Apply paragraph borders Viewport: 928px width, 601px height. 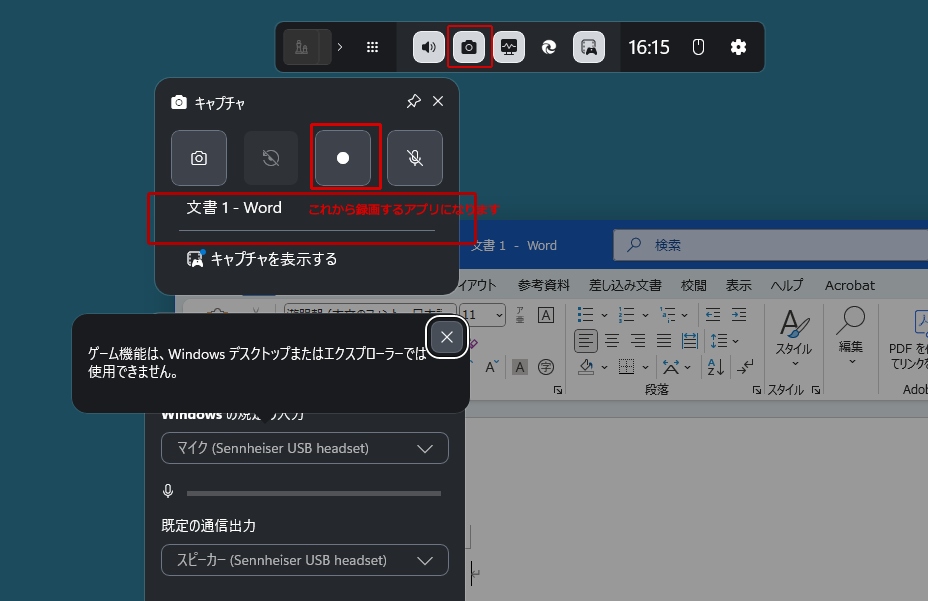(626, 367)
